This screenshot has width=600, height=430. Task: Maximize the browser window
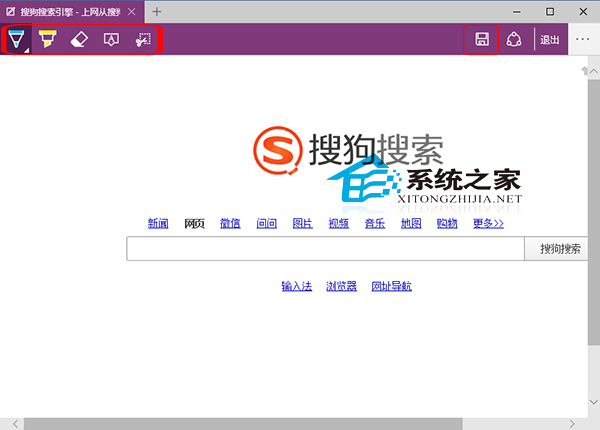pyautogui.click(x=550, y=12)
